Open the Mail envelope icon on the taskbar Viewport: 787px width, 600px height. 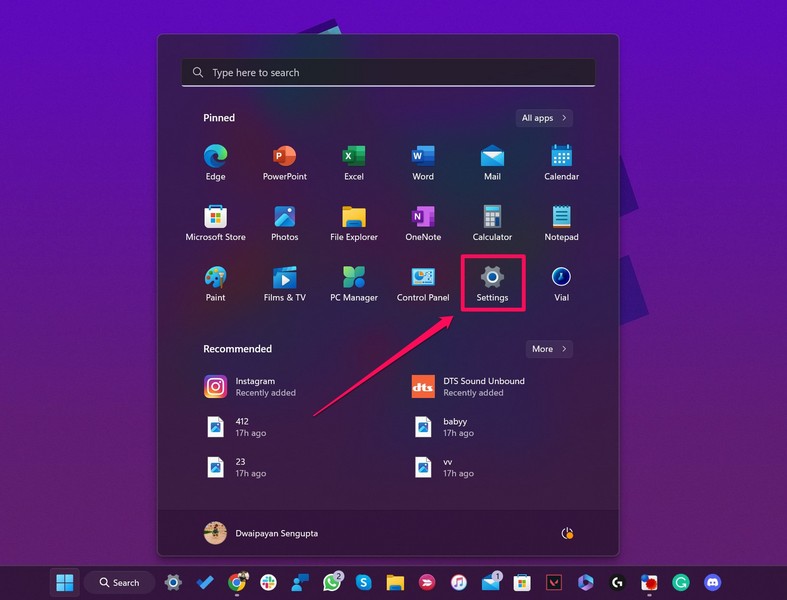click(491, 582)
